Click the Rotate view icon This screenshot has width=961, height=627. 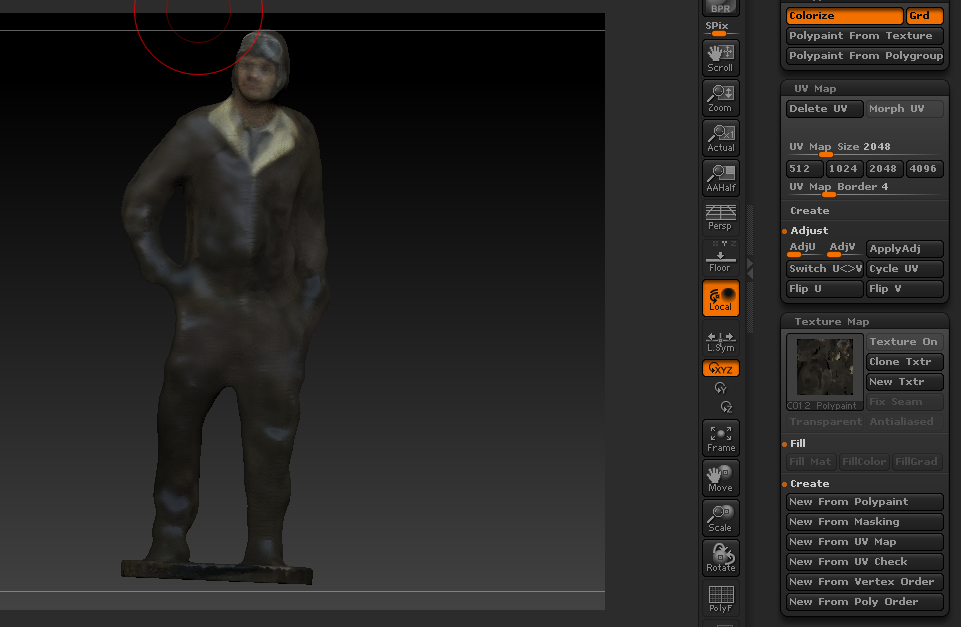(x=720, y=558)
